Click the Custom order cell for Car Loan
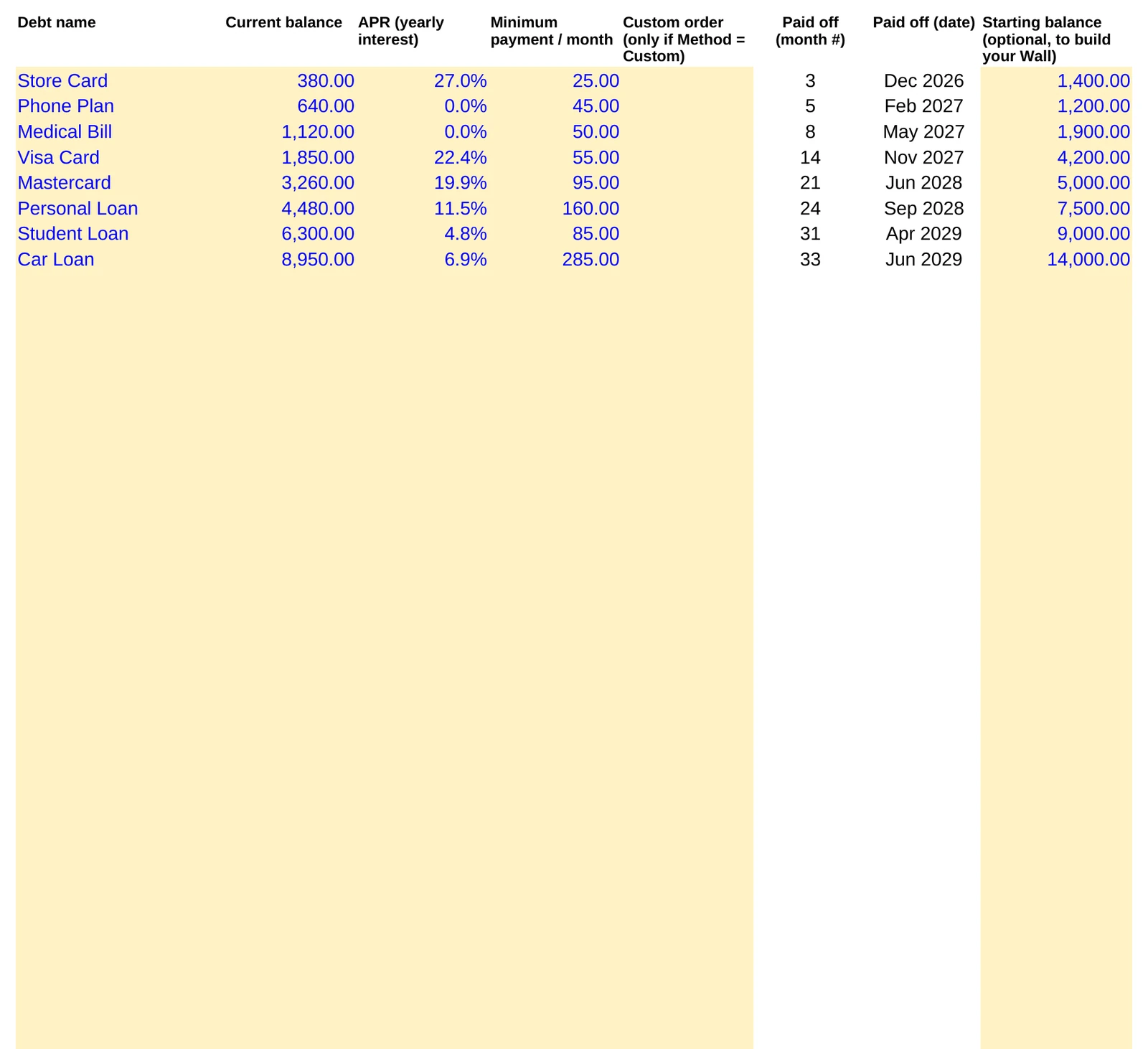The image size is (1148, 1049). (x=687, y=259)
